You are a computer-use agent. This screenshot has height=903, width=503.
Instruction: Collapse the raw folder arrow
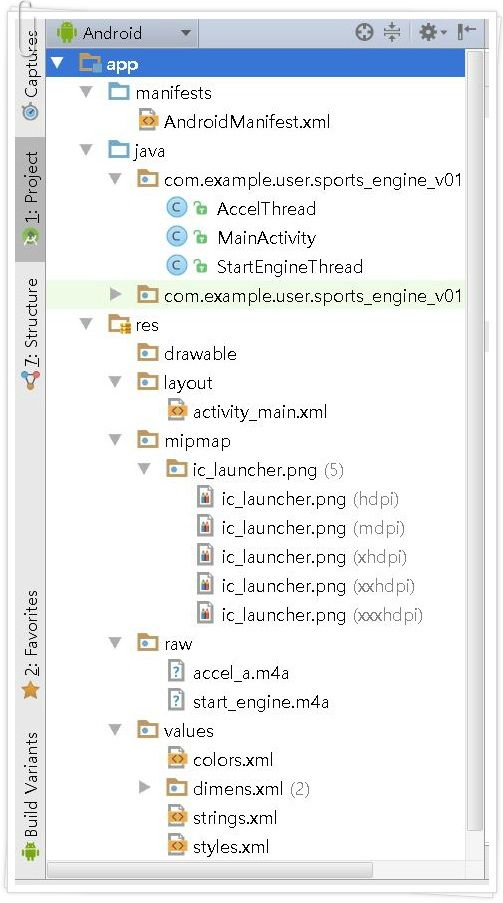116,643
